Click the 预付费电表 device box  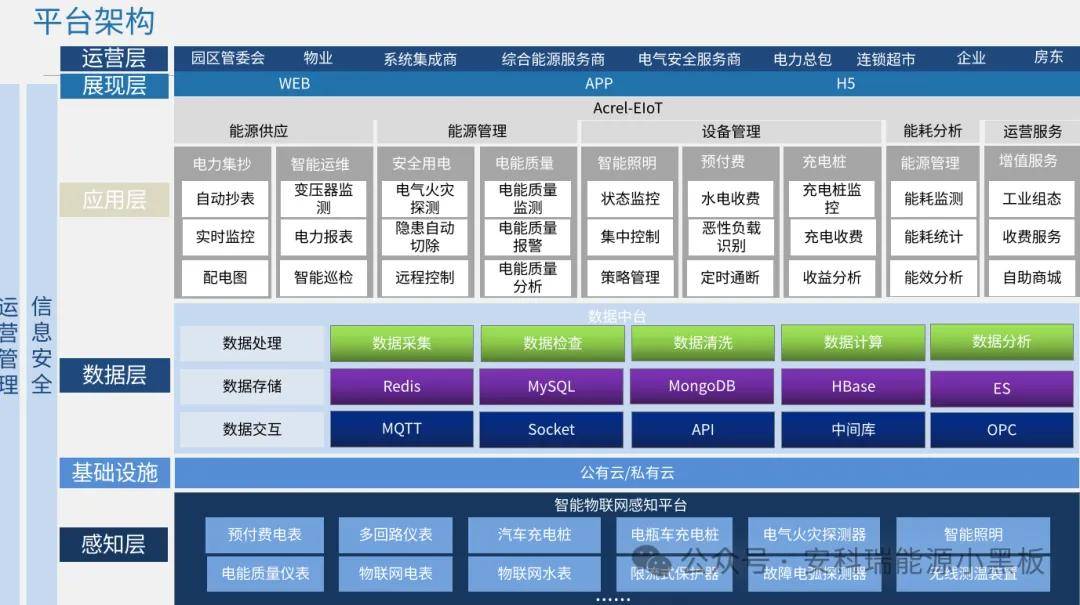click(264, 535)
